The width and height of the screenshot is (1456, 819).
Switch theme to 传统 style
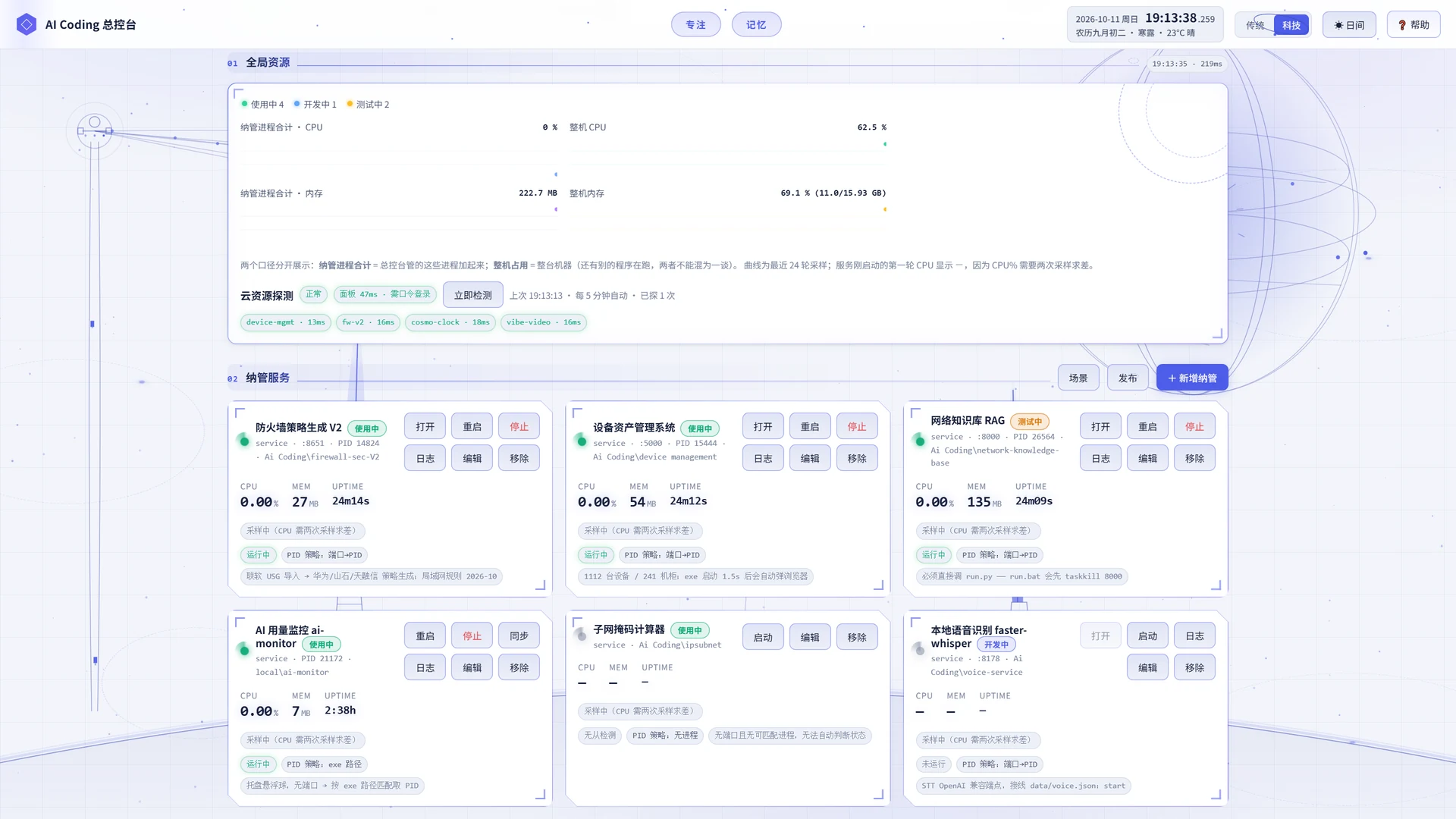point(1255,25)
